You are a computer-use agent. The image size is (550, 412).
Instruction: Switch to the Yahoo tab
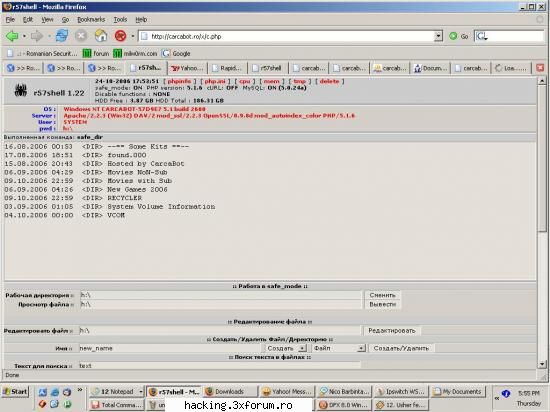[187, 68]
